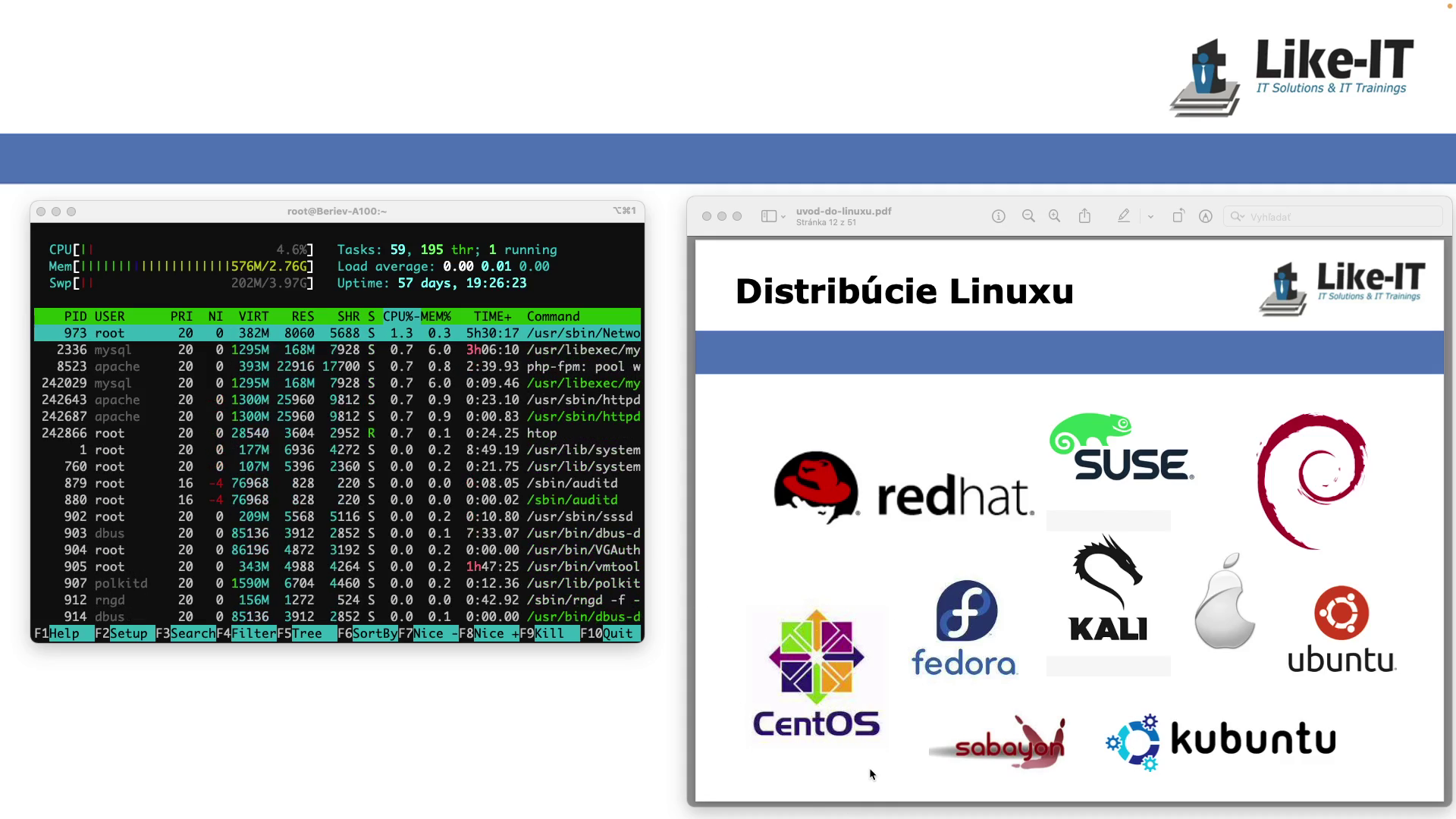The height and width of the screenshot is (819, 1456).
Task: Sort by MEM% column header
Action: [x=436, y=316]
